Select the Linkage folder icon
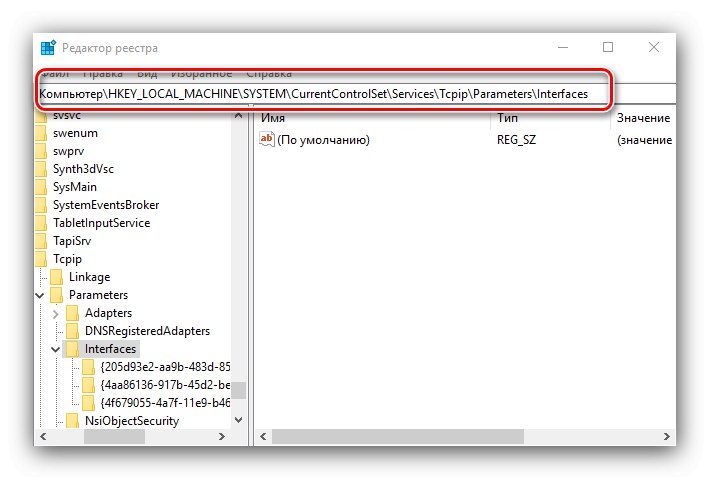The width and height of the screenshot is (709, 479). point(57,277)
